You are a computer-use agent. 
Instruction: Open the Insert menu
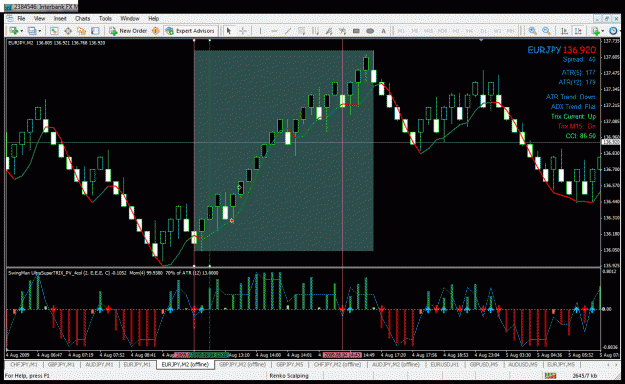point(60,18)
